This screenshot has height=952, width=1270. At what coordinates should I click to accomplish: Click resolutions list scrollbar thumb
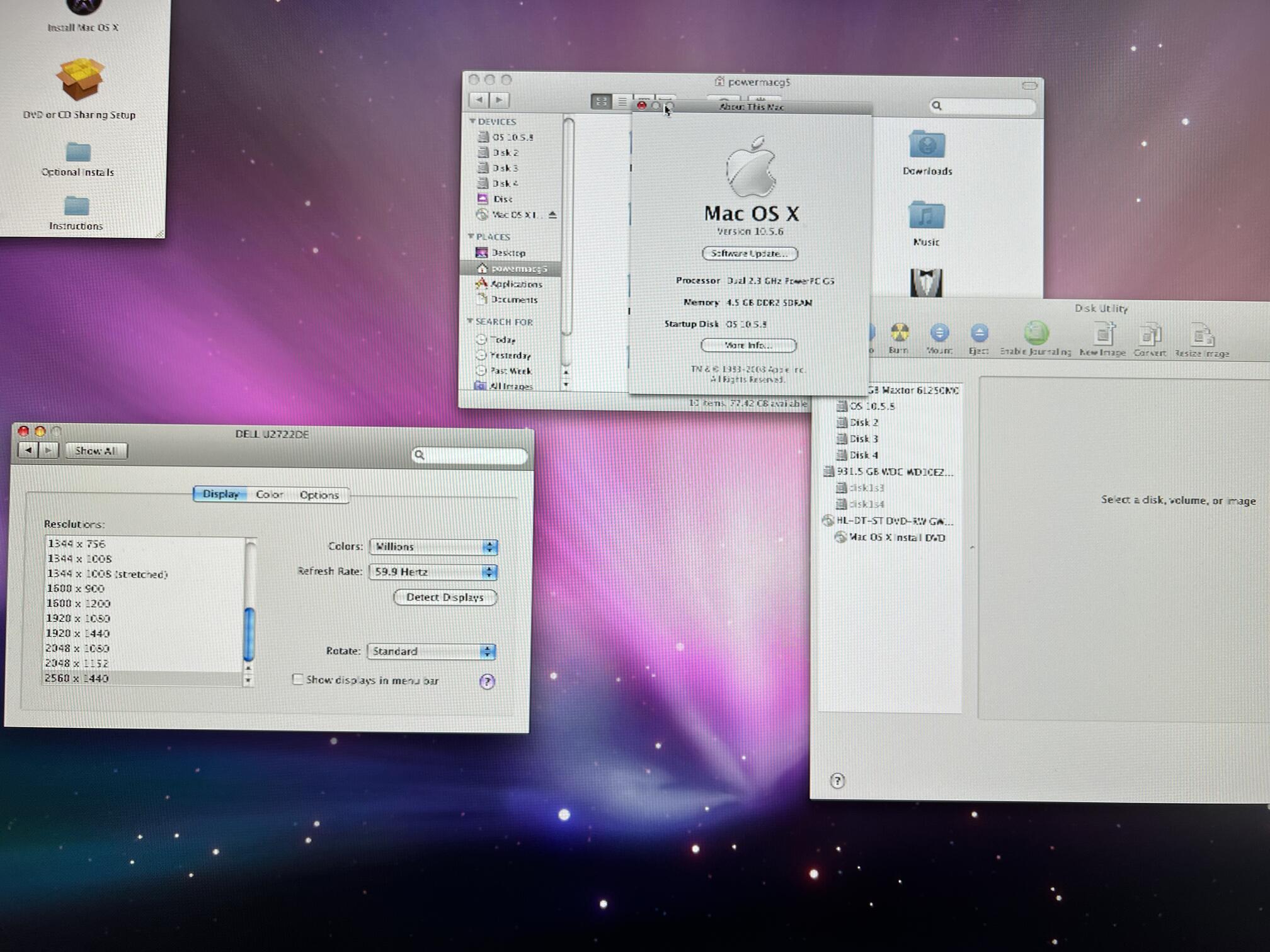click(x=249, y=634)
